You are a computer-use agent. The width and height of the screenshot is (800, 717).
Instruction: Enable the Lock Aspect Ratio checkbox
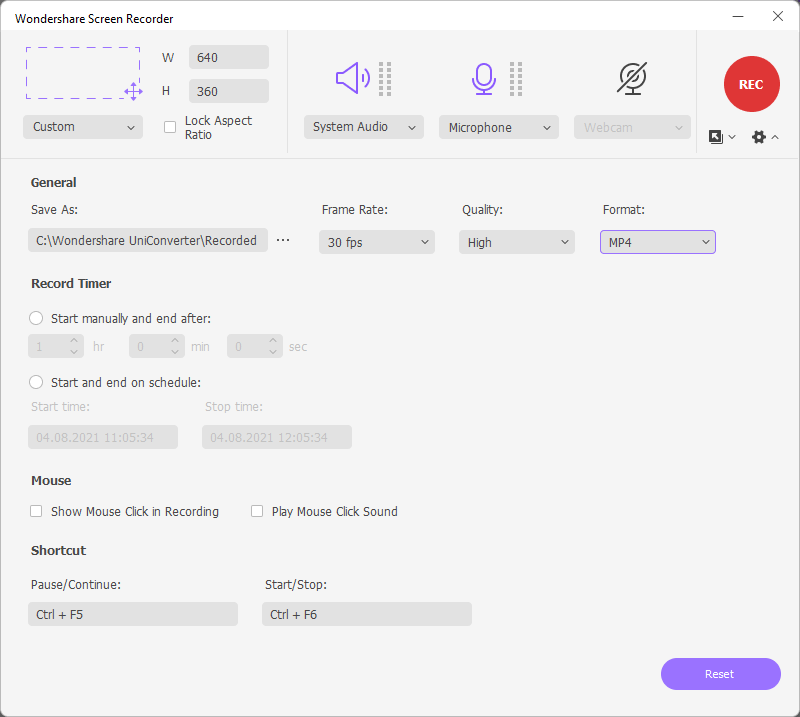170,127
